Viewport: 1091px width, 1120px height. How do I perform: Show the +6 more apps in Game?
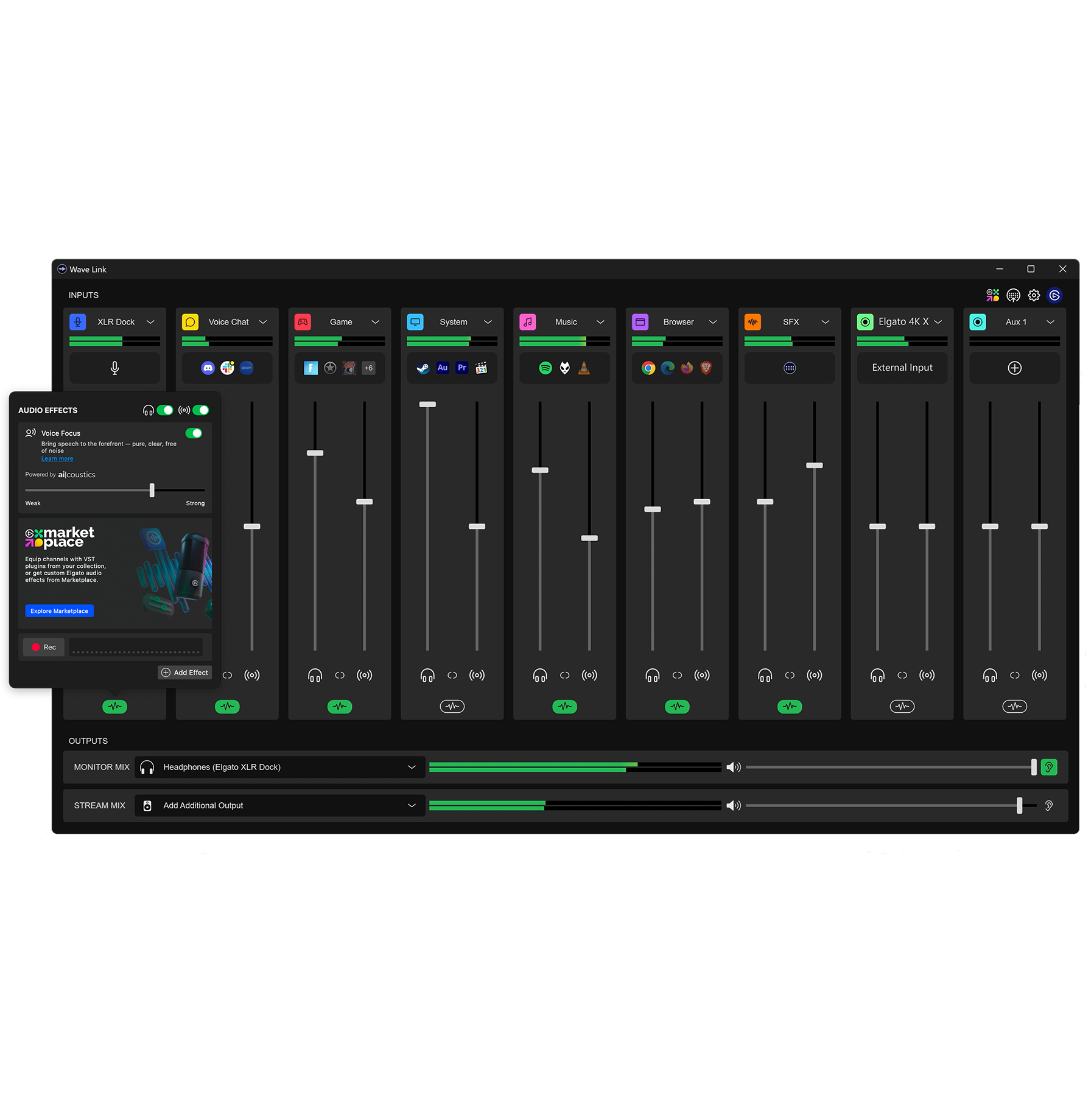pos(368,368)
